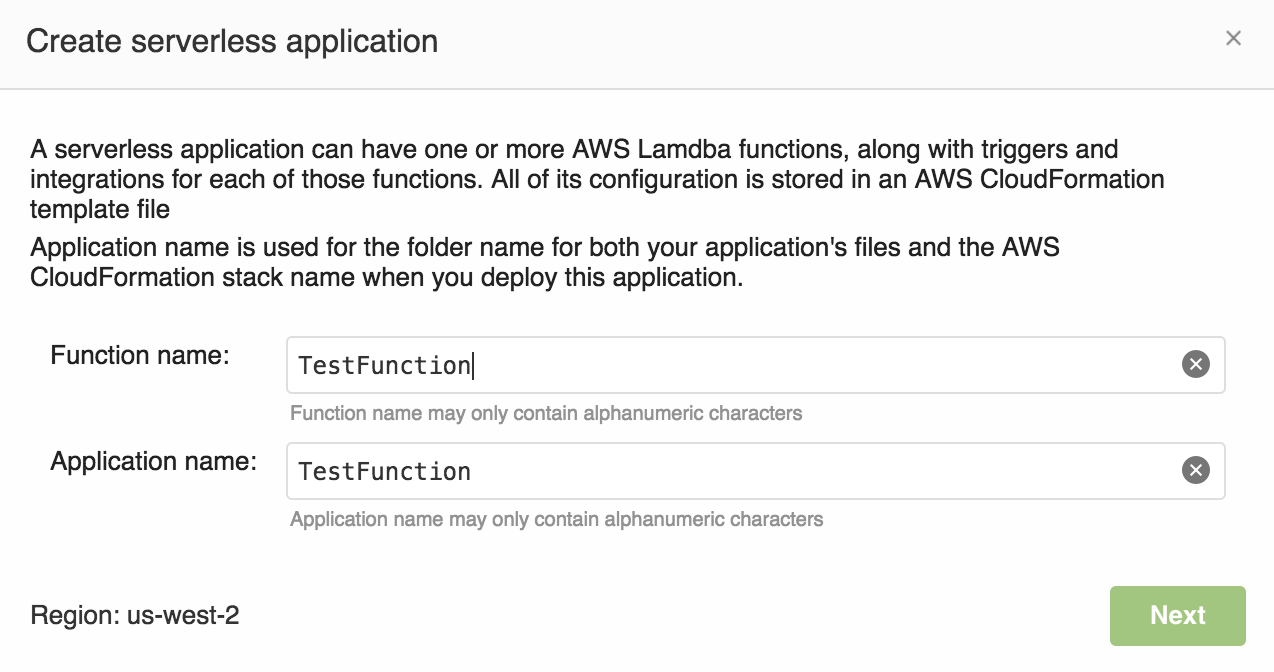The height and width of the screenshot is (672, 1274).
Task: Click the Create serverless application title
Action: [233, 42]
